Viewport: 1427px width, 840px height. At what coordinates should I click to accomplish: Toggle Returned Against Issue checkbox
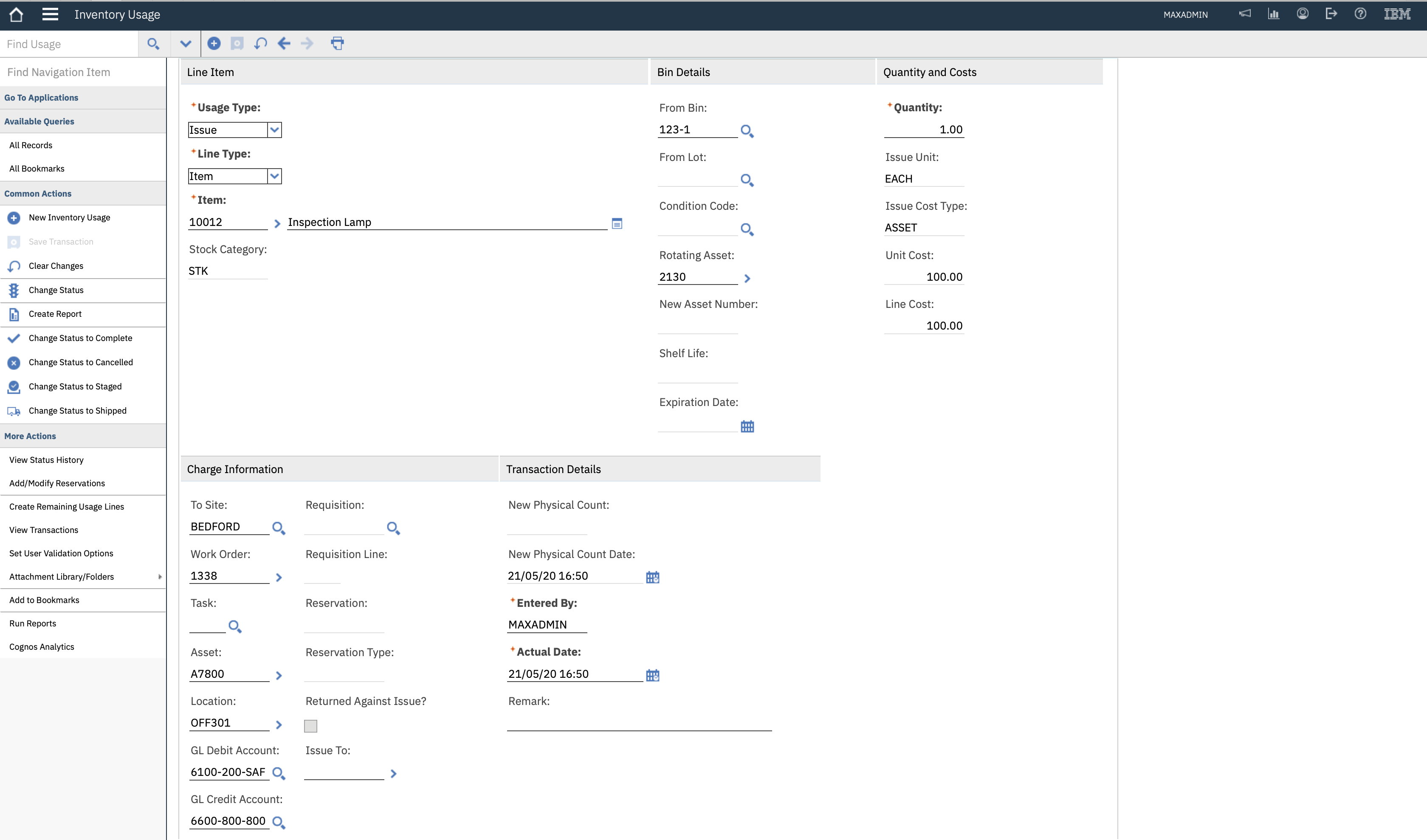pos(310,726)
